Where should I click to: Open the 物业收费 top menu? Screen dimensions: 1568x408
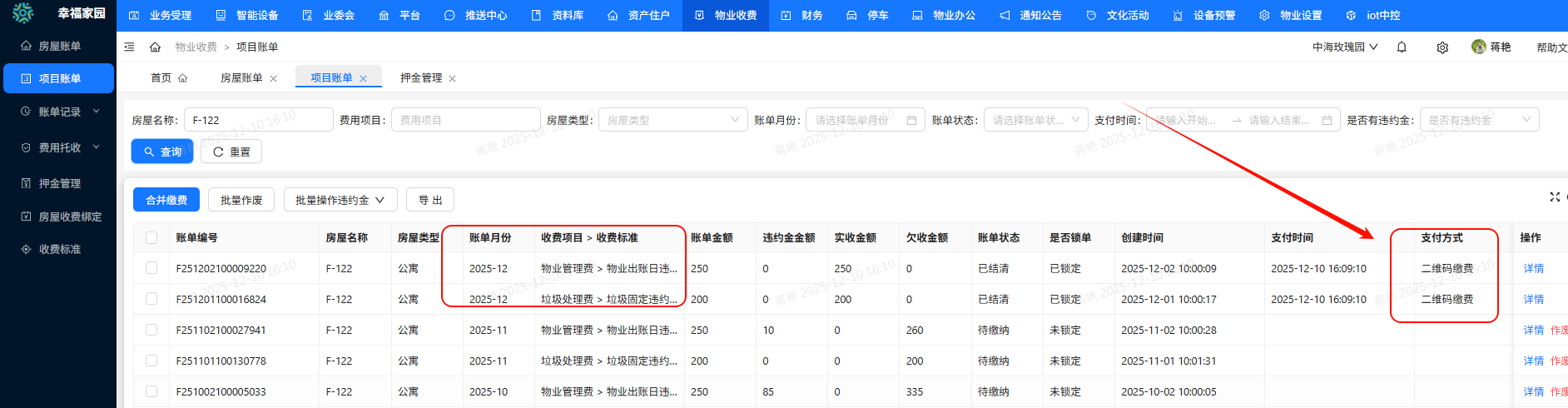point(727,15)
